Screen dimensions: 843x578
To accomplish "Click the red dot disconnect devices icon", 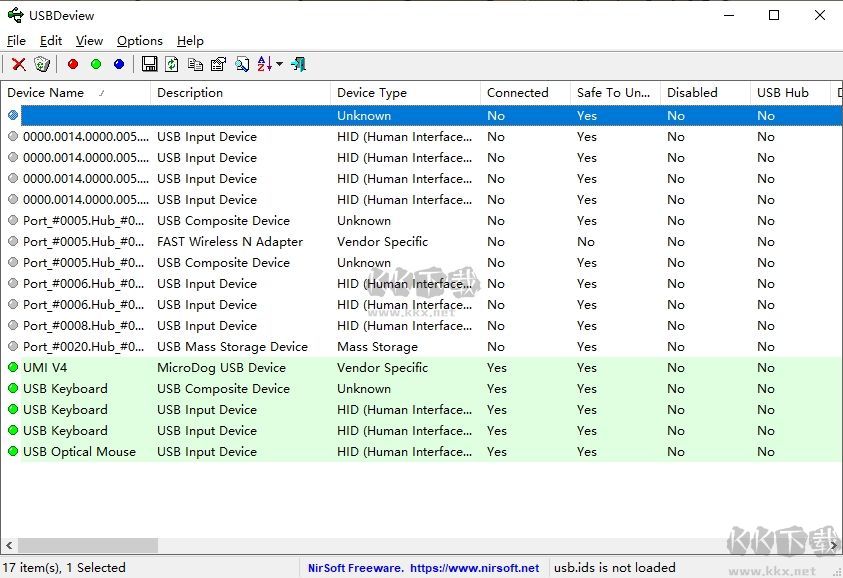I will (72, 65).
